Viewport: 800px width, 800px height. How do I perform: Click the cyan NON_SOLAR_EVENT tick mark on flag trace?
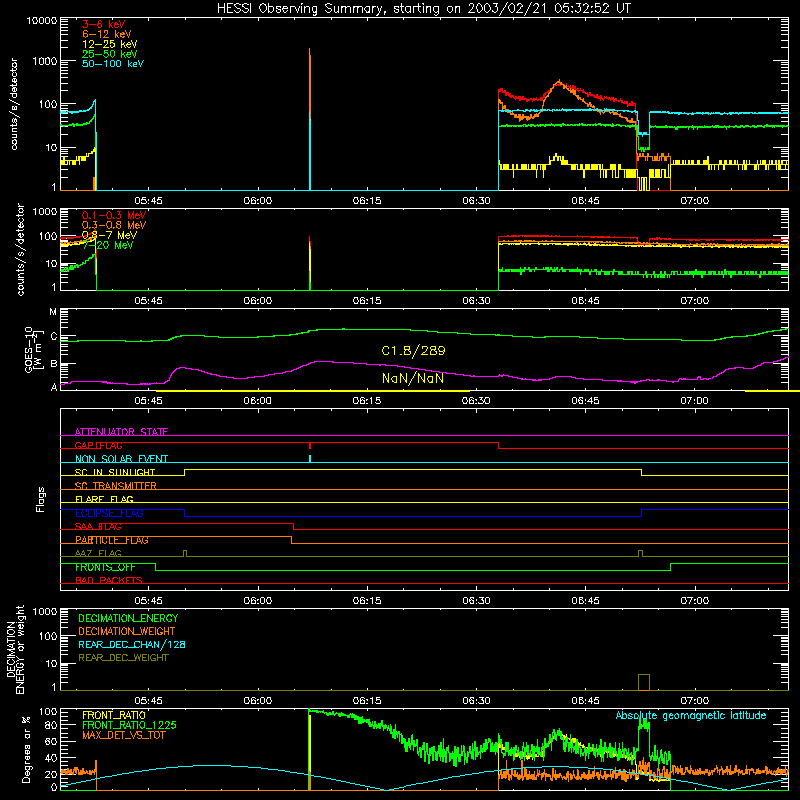point(310,458)
